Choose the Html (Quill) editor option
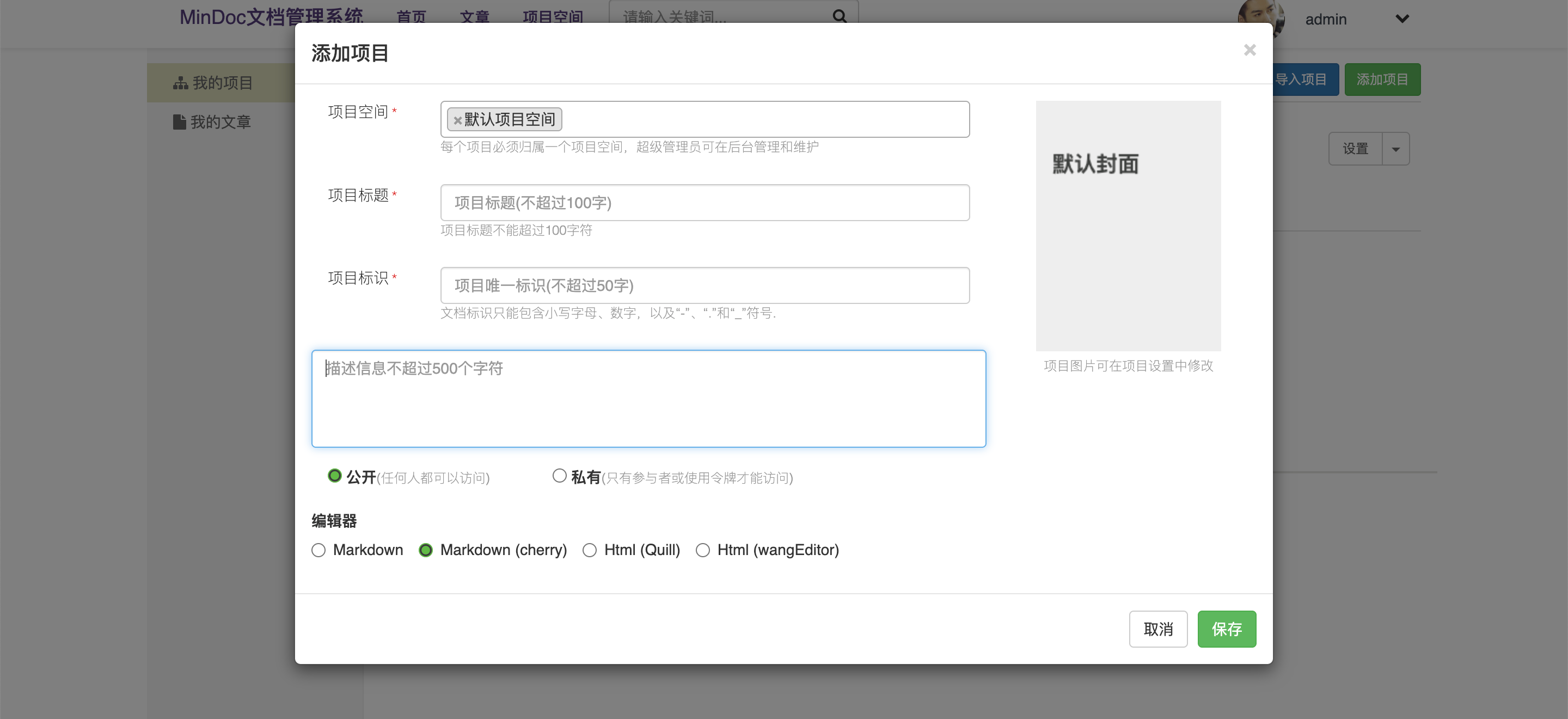This screenshot has height=719, width=1568. [x=589, y=550]
